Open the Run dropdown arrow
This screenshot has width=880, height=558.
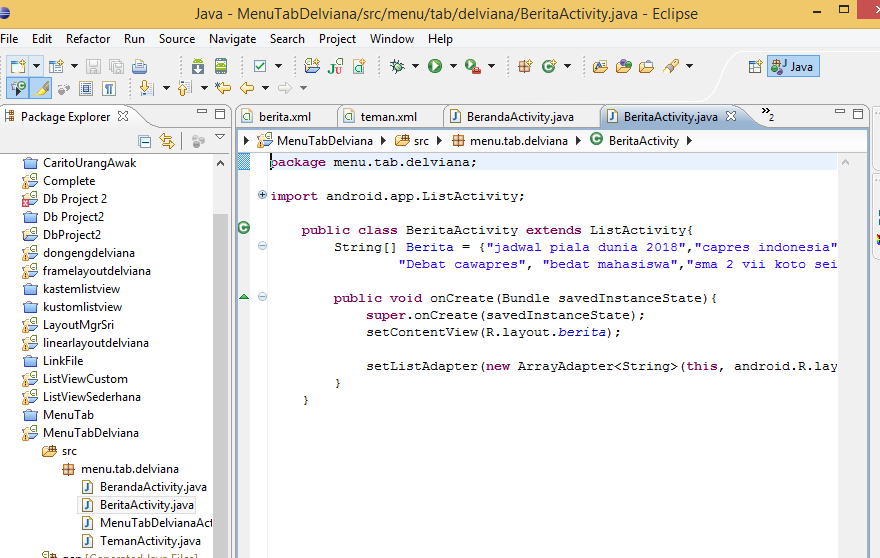pyautogui.click(x=453, y=66)
